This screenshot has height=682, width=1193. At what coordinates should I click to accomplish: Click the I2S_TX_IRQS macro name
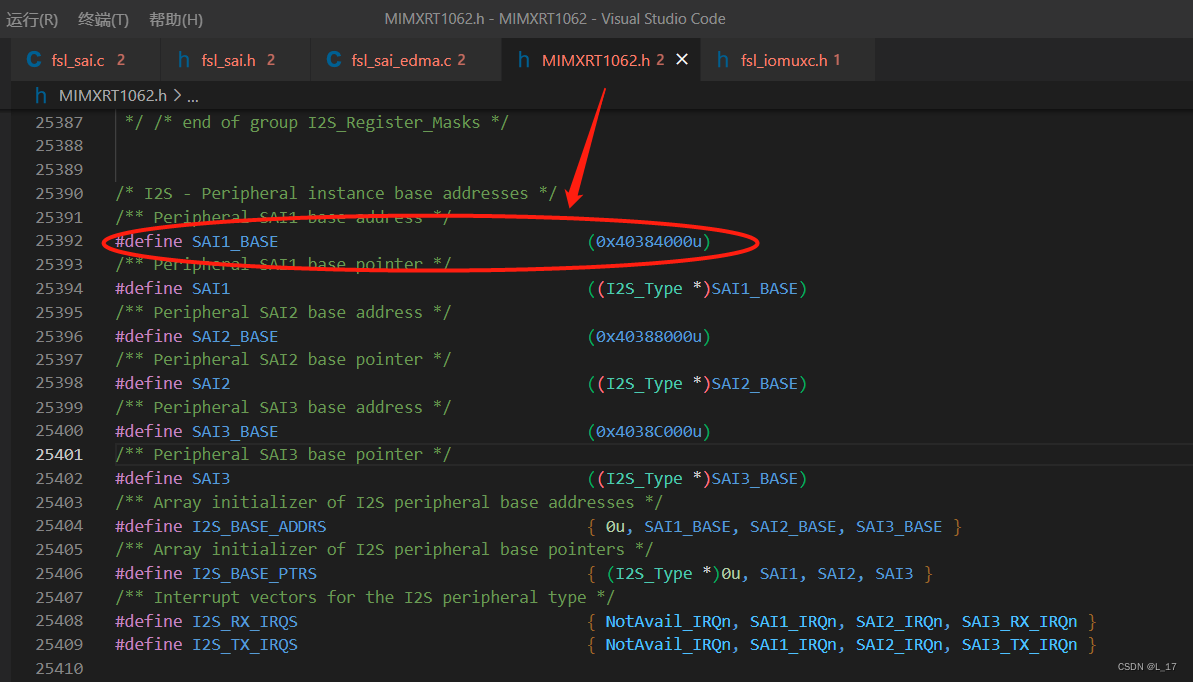(244, 645)
